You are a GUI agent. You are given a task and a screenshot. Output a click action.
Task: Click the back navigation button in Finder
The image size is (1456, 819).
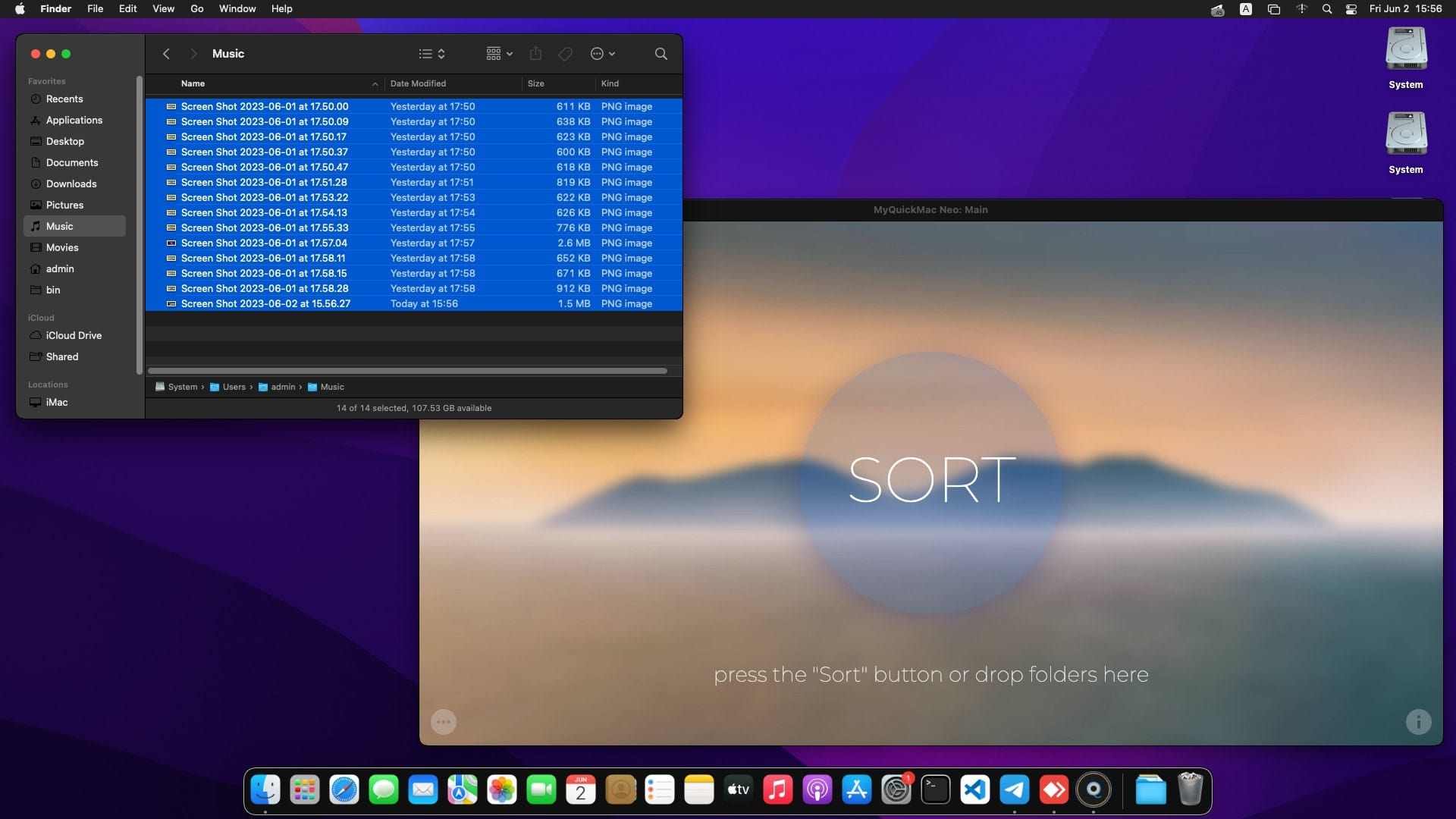[165, 53]
